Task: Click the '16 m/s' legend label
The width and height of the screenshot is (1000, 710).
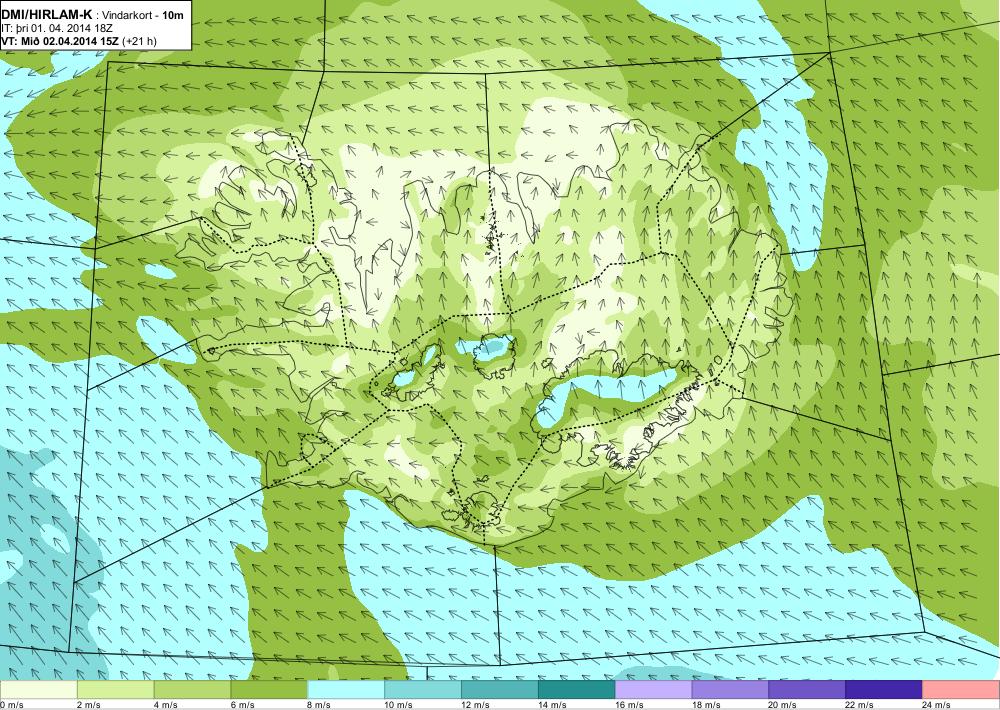Action: (629, 705)
